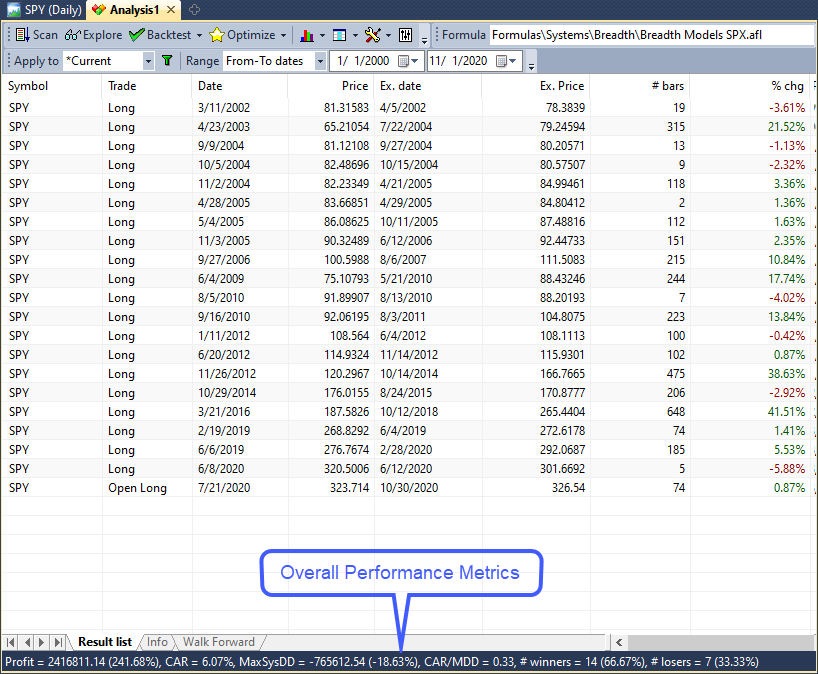Open the calendar picker for the 1/1/2000 date
The width and height of the screenshot is (818, 674).
(x=407, y=61)
